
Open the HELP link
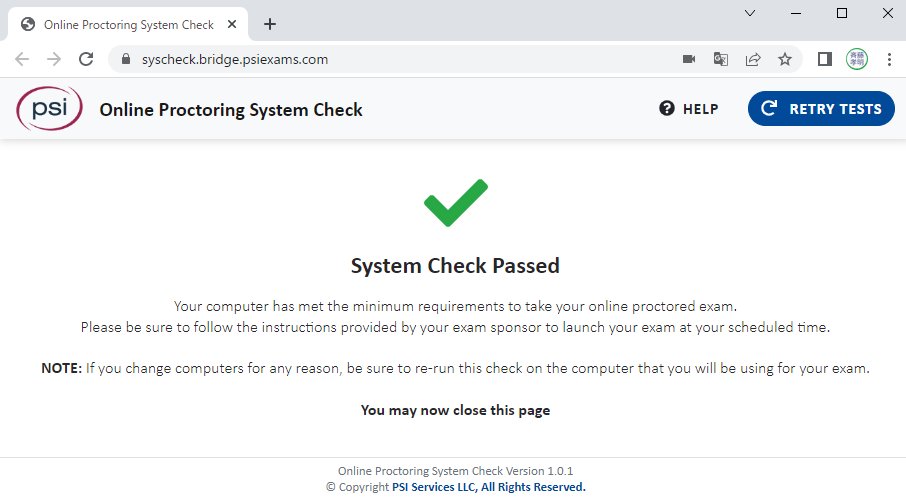pyautogui.click(x=689, y=109)
